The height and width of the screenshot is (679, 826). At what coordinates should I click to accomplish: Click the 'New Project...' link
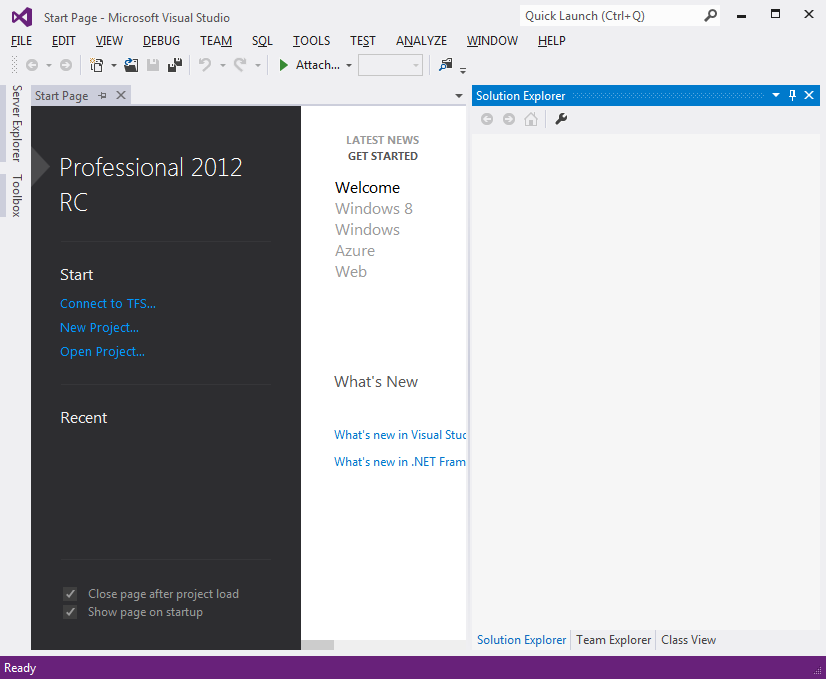[x=99, y=328]
